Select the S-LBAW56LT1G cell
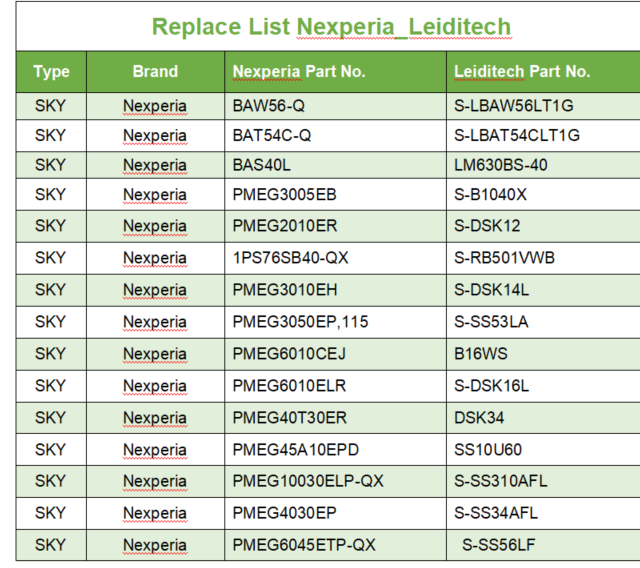The image size is (640, 568). click(x=543, y=106)
